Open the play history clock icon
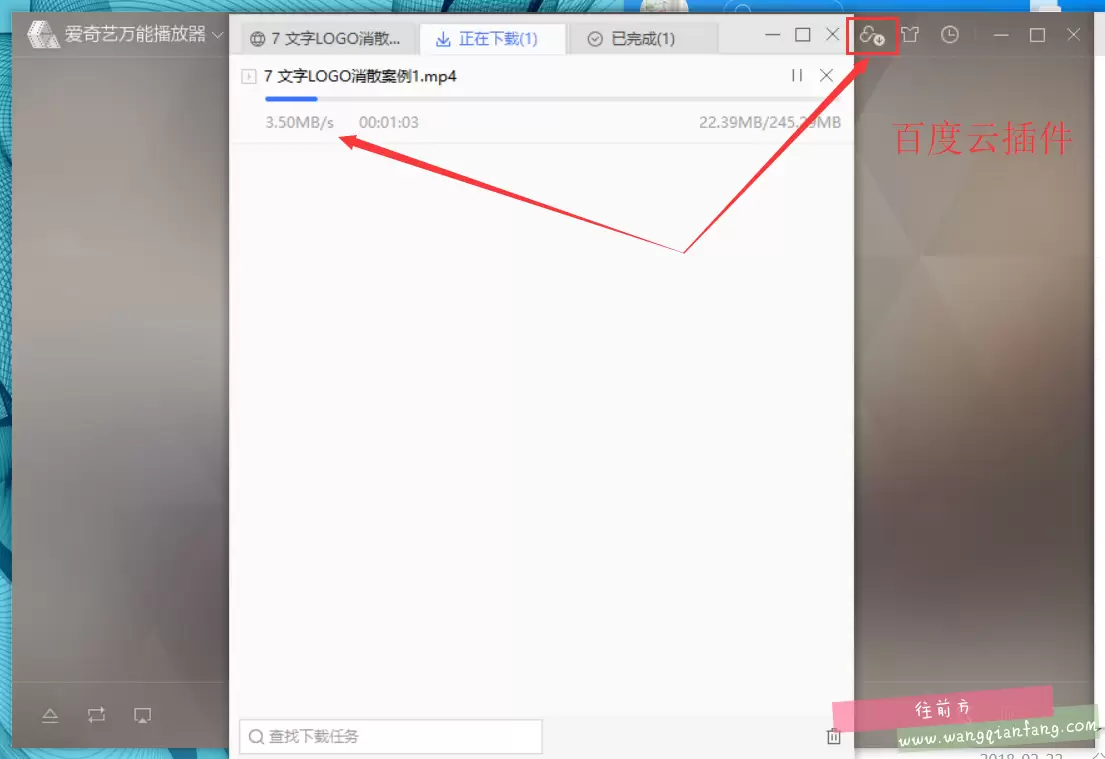The height and width of the screenshot is (759, 1105). tap(950, 35)
